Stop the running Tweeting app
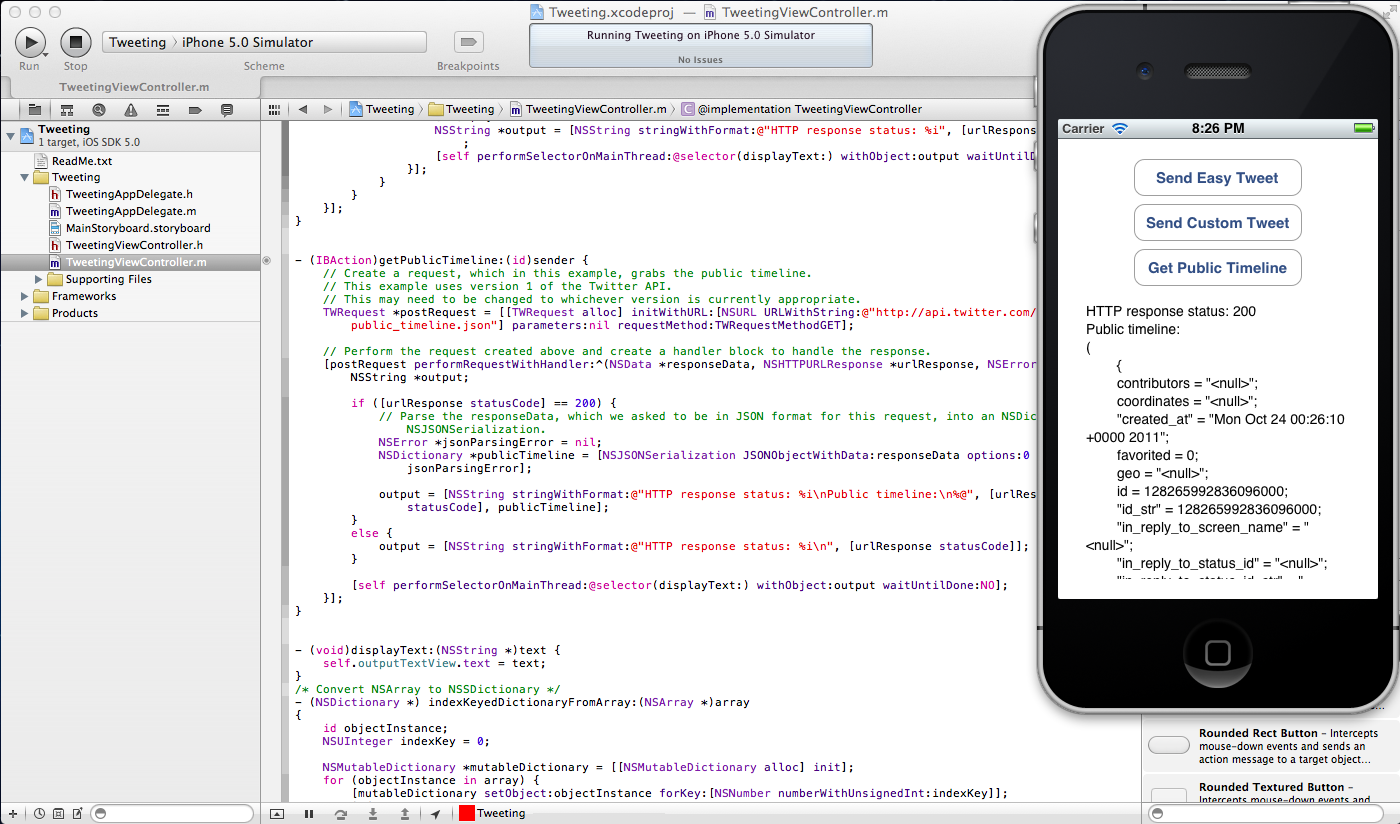The image size is (1400, 824). pos(76,42)
